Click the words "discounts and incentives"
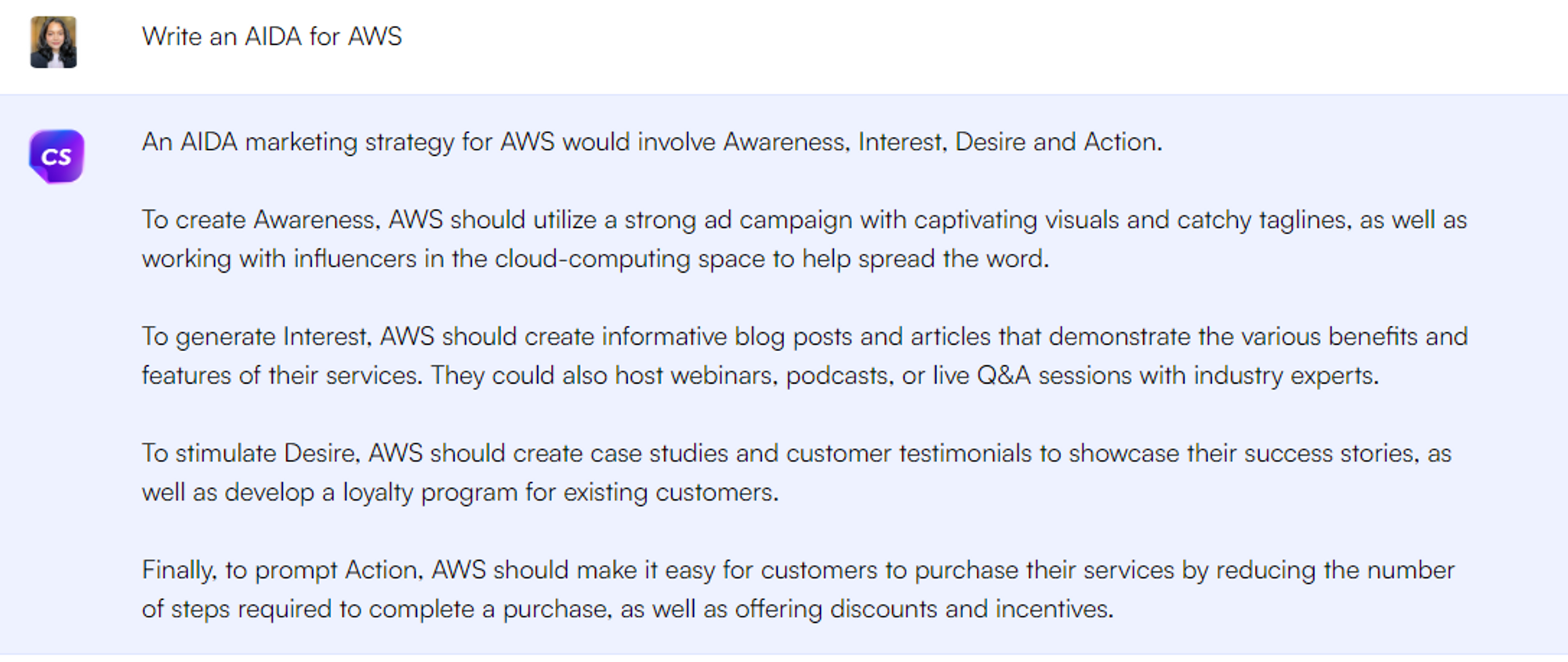Screen dimensions: 1568x662 coord(971,610)
